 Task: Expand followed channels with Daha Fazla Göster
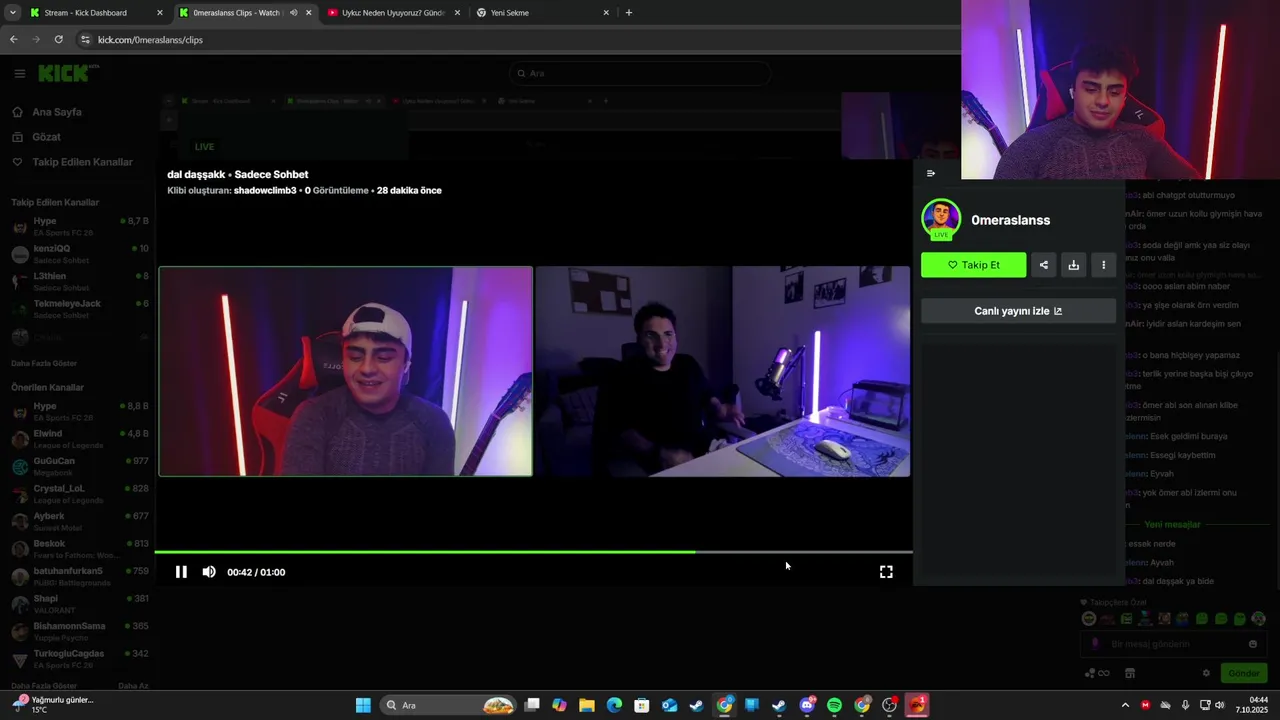tap(44, 363)
